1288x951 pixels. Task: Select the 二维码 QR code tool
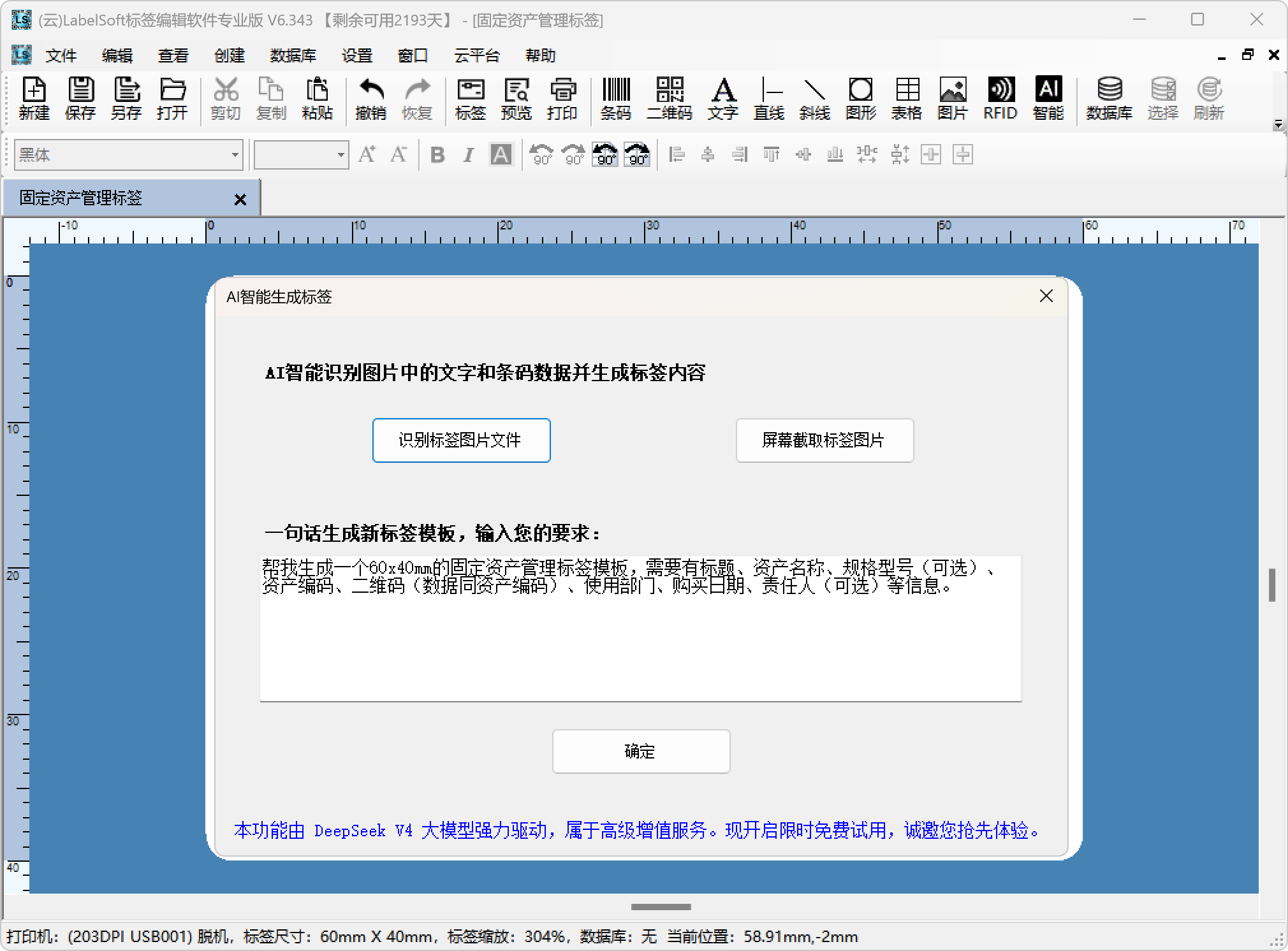click(x=670, y=98)
